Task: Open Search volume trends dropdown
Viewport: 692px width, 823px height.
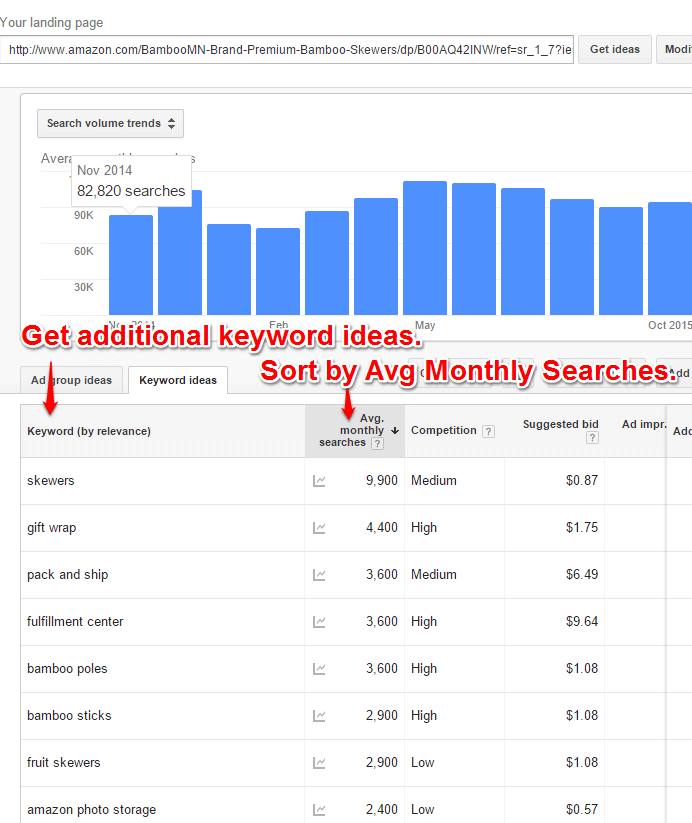Action: [110, 124]
